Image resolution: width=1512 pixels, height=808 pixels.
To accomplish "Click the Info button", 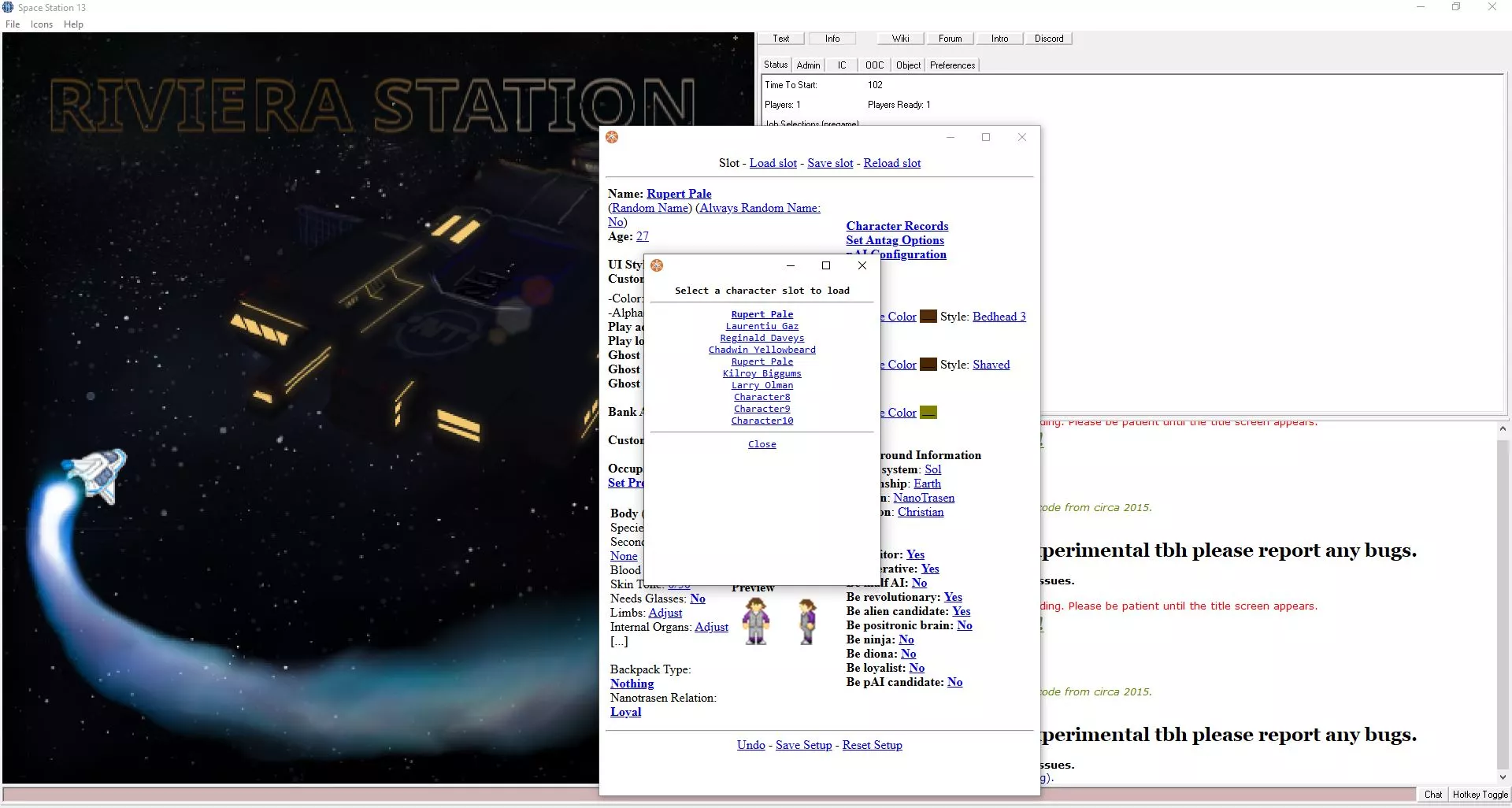I will click(832, 39).
